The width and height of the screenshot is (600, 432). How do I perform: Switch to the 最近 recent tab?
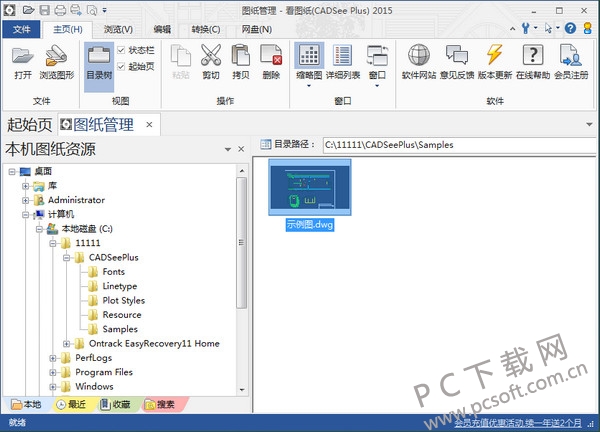72,404
